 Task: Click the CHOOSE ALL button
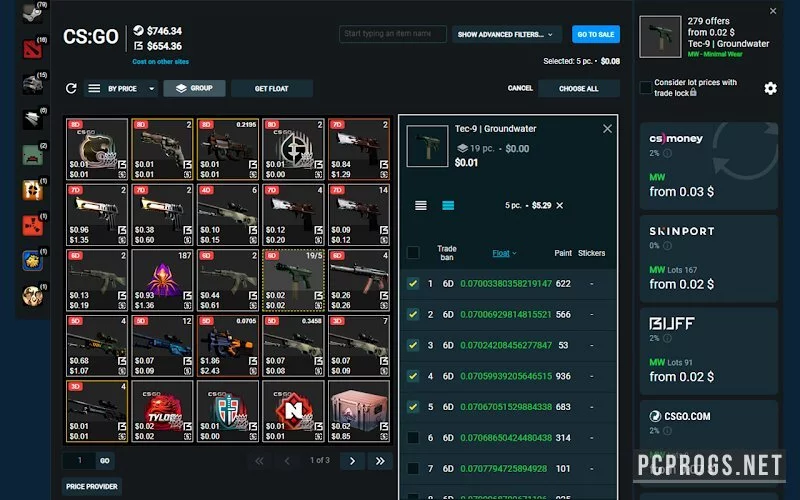coord(579,88)
